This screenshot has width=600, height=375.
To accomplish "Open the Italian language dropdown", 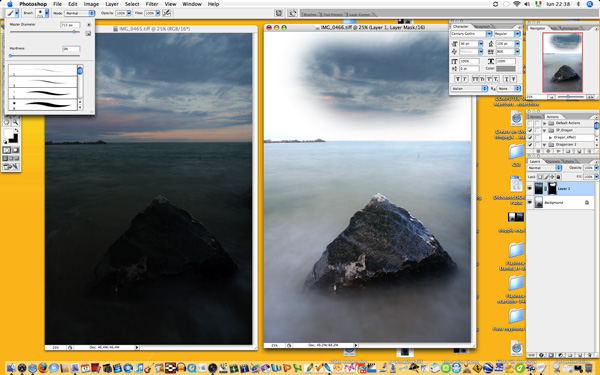I will pos(470,88).
